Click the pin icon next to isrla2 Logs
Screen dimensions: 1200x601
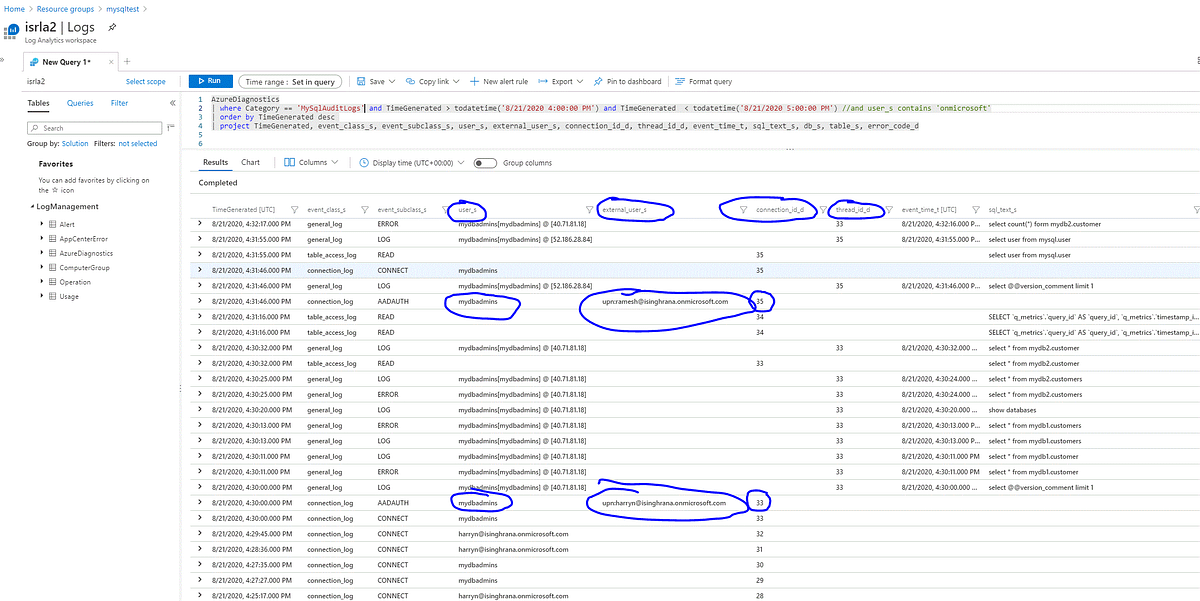(x=112, y=28)
